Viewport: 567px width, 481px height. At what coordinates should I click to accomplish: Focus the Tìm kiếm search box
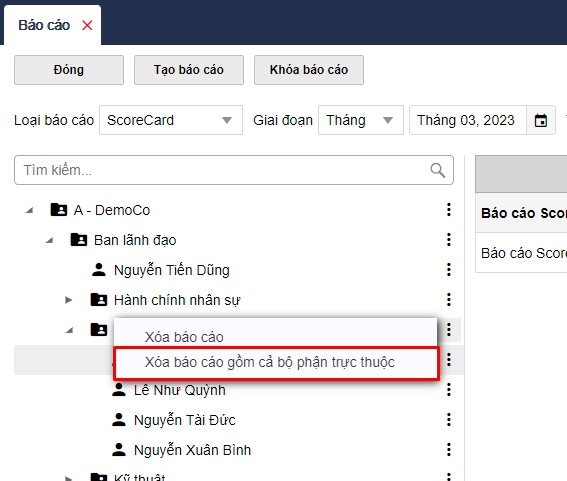point(234,170)
